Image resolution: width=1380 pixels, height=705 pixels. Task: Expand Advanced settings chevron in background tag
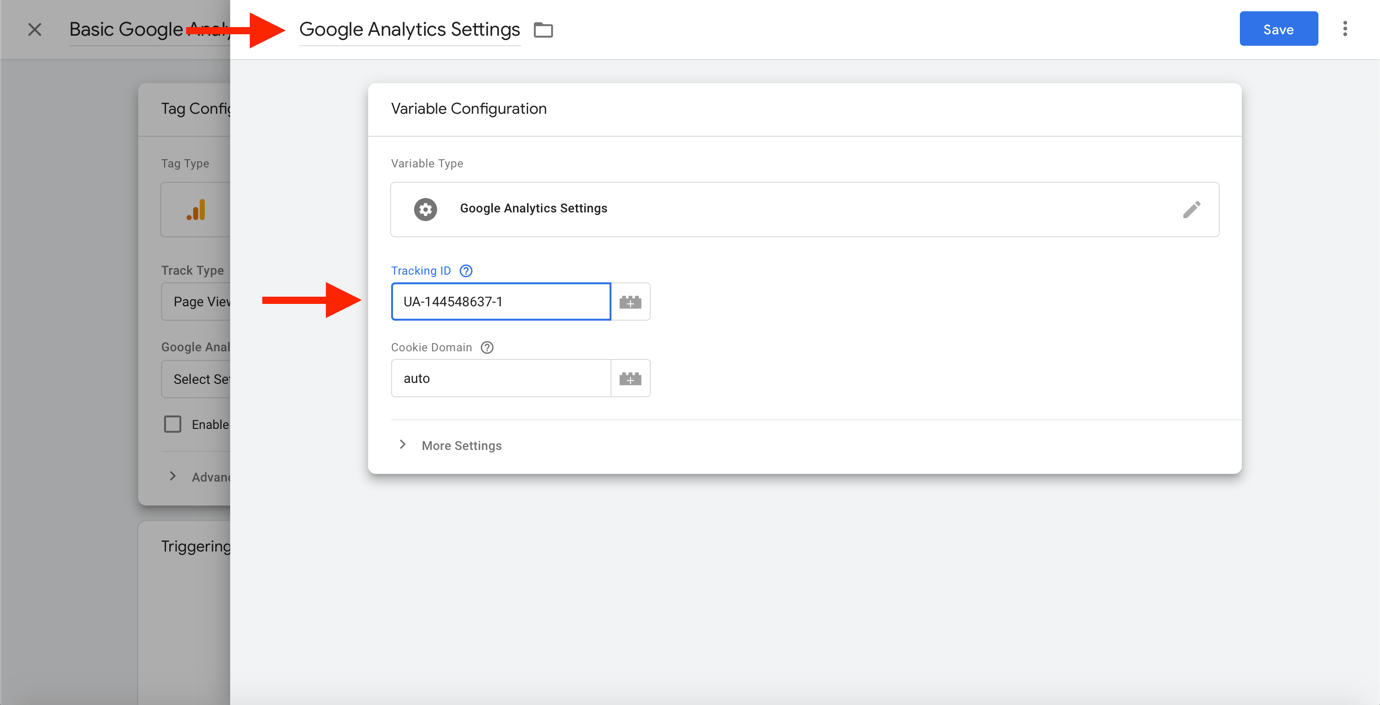[173, 477]
